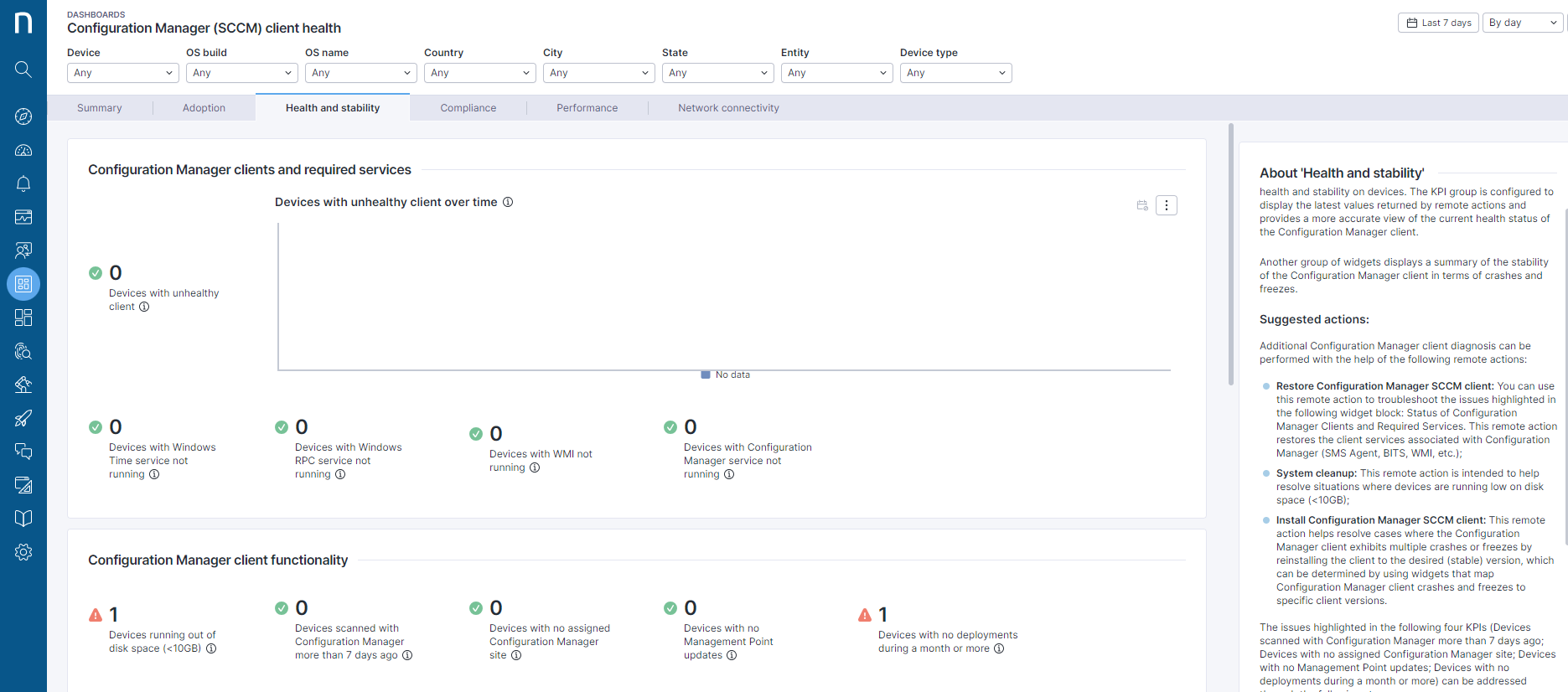Viewport: 1568px width, 692px height.
Task: Open the telescope icon in the sidebar
Action: (x=23, y=385)
